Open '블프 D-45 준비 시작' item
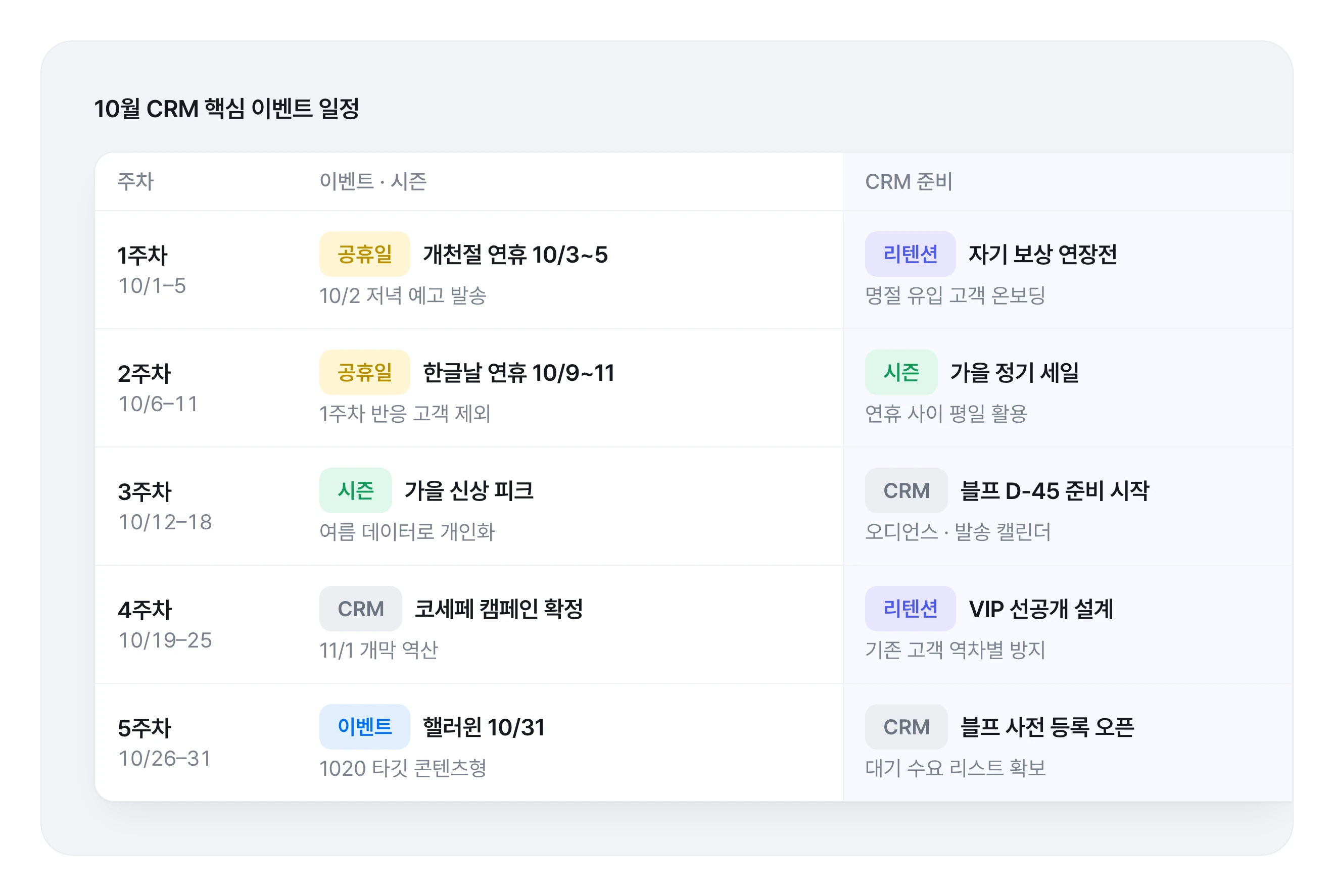The width and height of the screenshot is (1334, 896). (x=1055, y=491)
